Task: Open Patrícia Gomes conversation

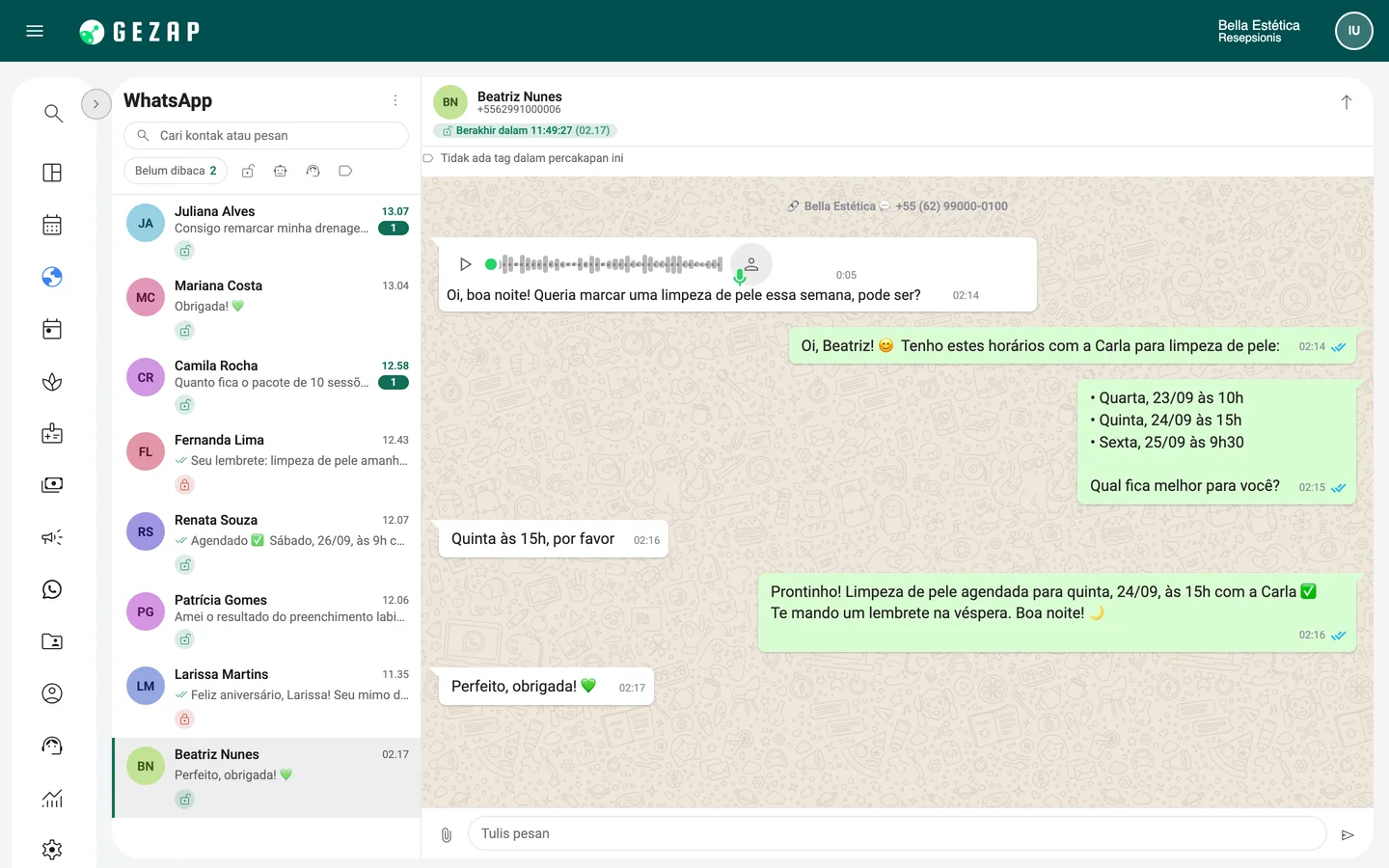Action: coord(266,620)
